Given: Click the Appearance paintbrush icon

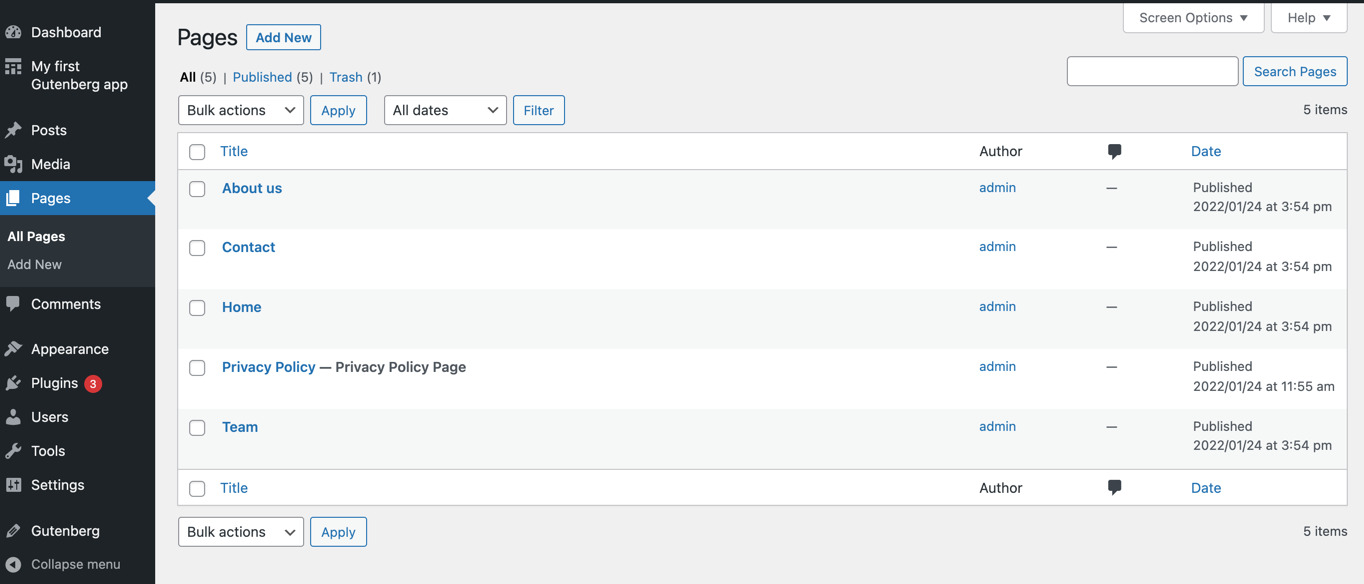Looking at the screenshot, I should coord(13,349).
